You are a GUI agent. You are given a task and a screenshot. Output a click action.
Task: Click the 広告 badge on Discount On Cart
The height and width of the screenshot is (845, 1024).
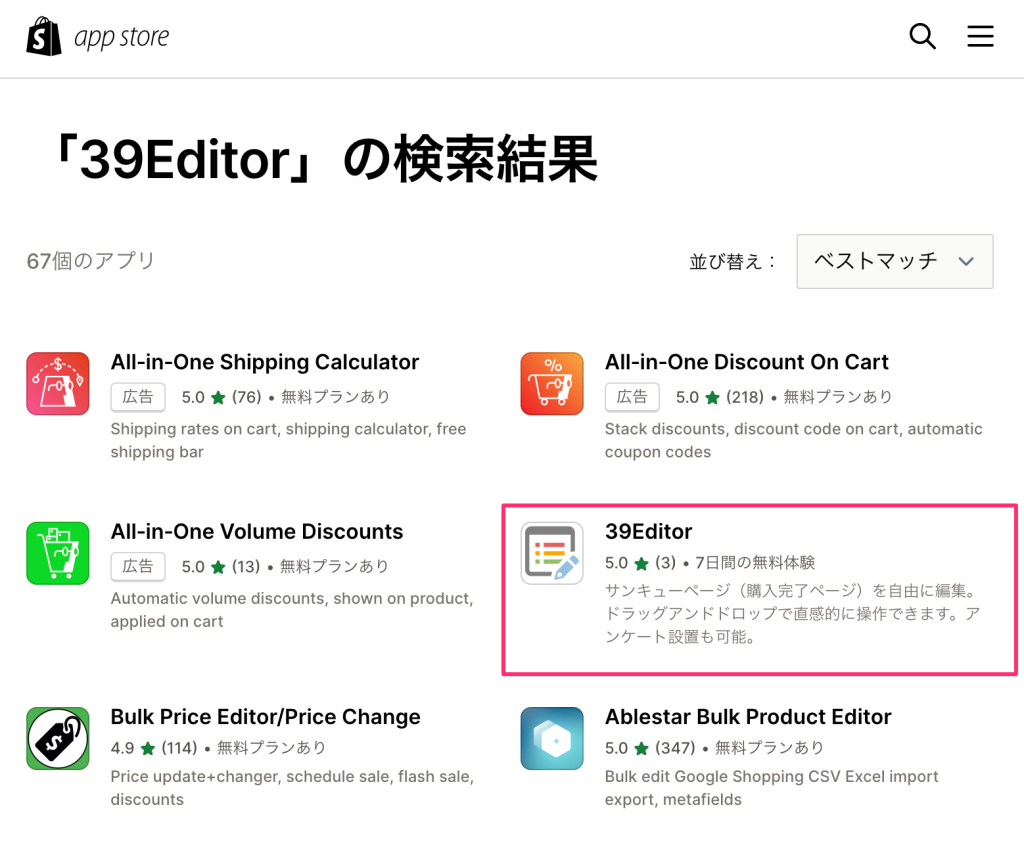(x=631, y=397)
